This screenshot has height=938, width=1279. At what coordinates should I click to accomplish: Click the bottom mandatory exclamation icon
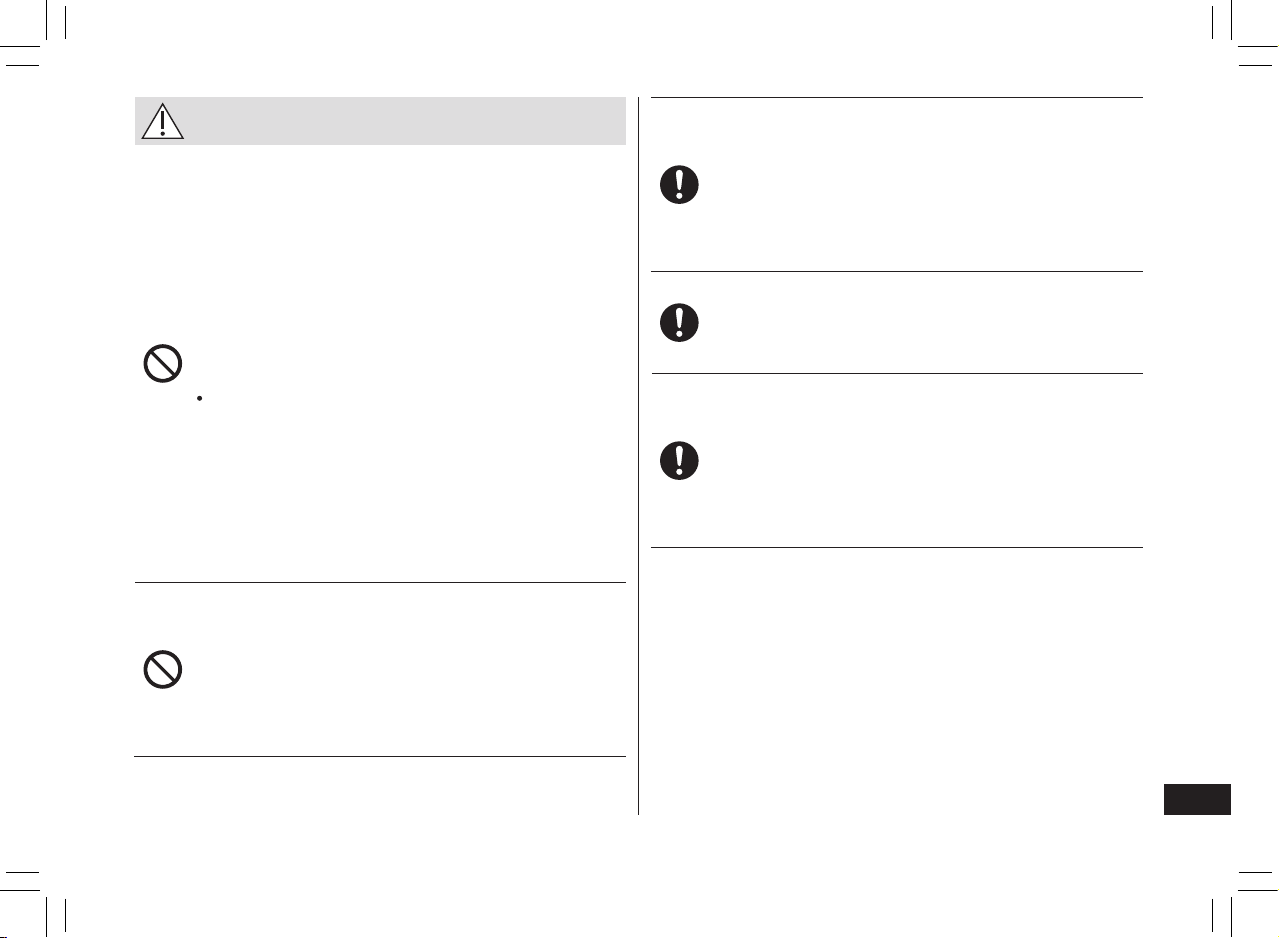(679, 459)
